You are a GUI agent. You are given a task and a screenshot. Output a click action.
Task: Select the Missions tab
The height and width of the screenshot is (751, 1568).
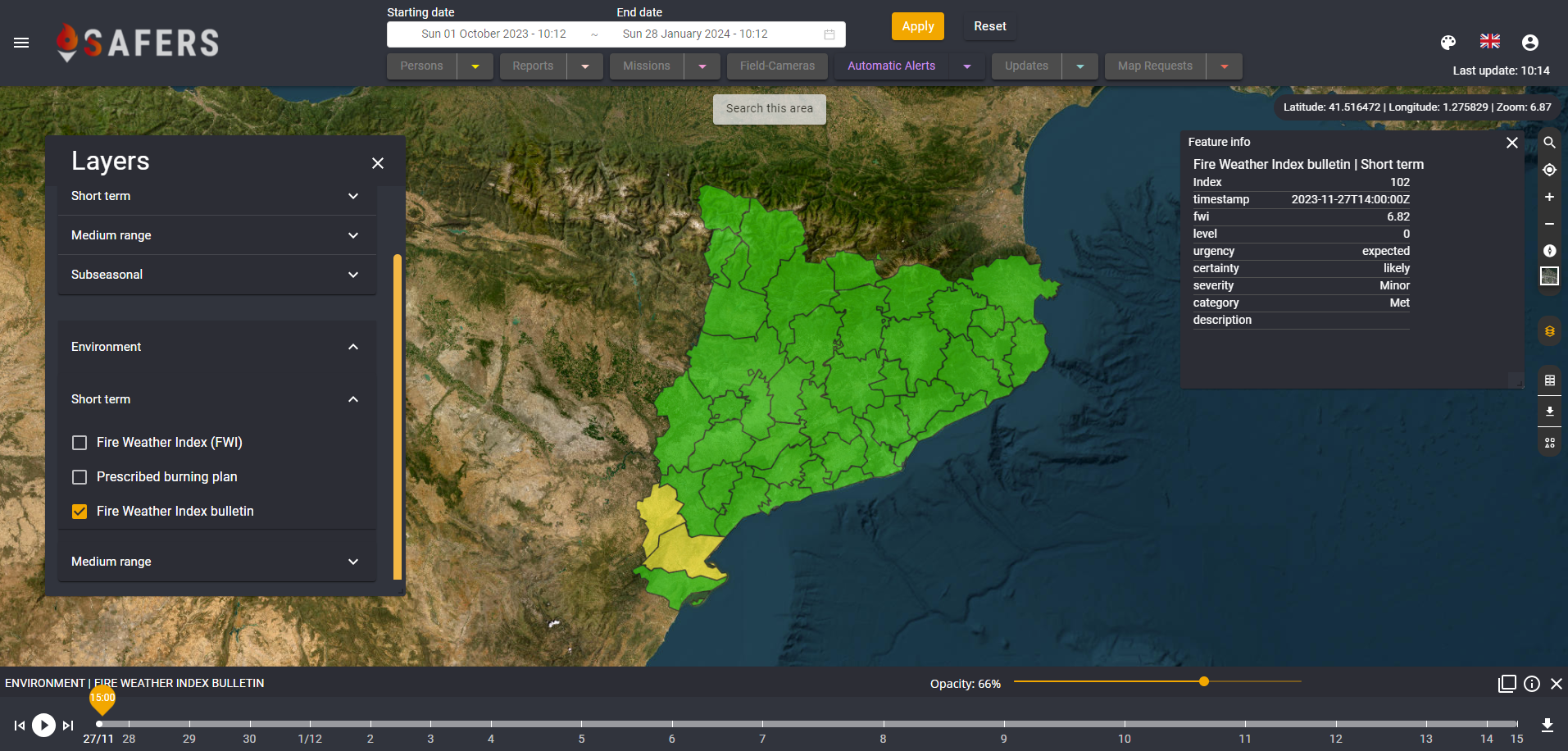647,66
